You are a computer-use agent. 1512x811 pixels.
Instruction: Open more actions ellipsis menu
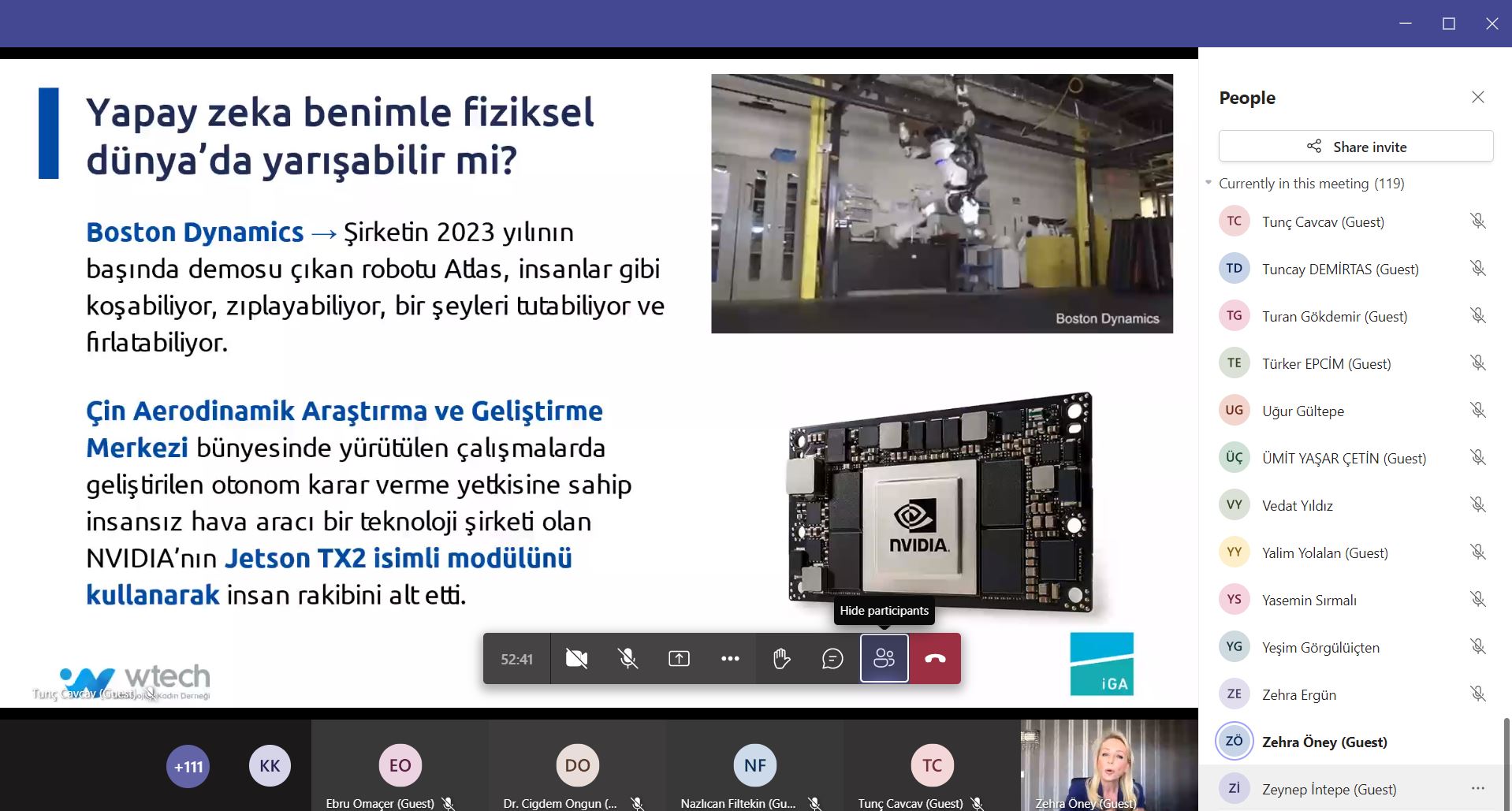coord(730,658)
